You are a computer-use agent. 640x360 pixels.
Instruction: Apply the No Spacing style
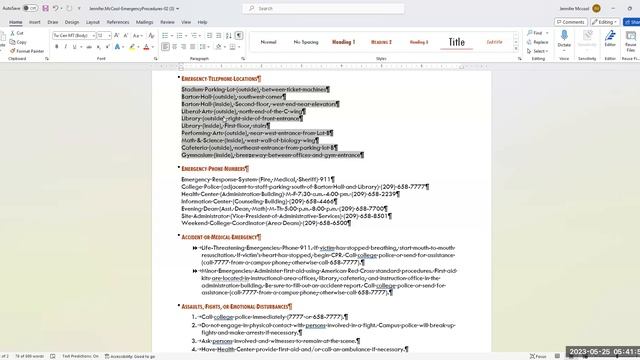tap(306, 42)
